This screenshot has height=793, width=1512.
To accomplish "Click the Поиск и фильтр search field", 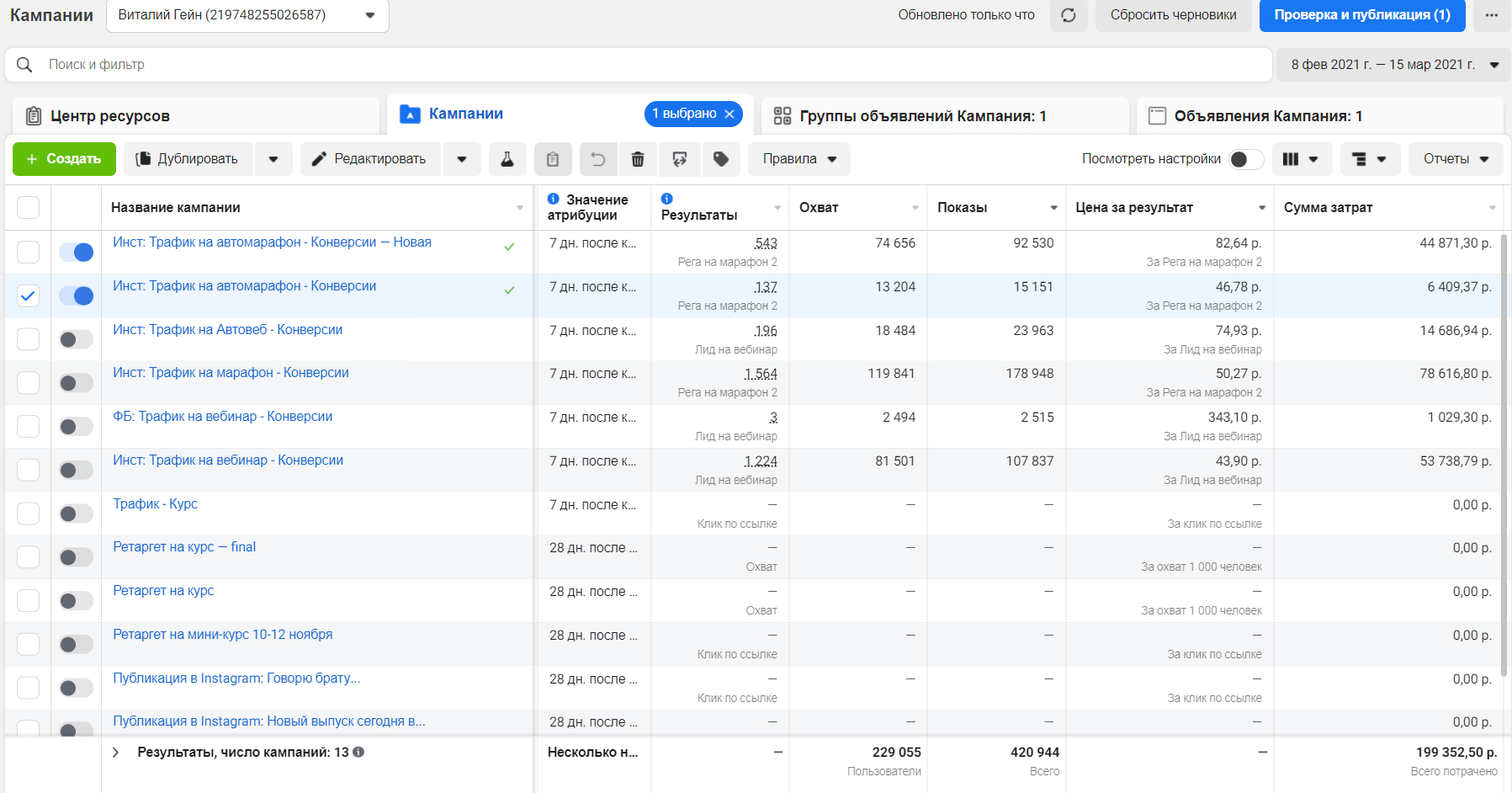I will pyautogui.click(x=639, y=65).
